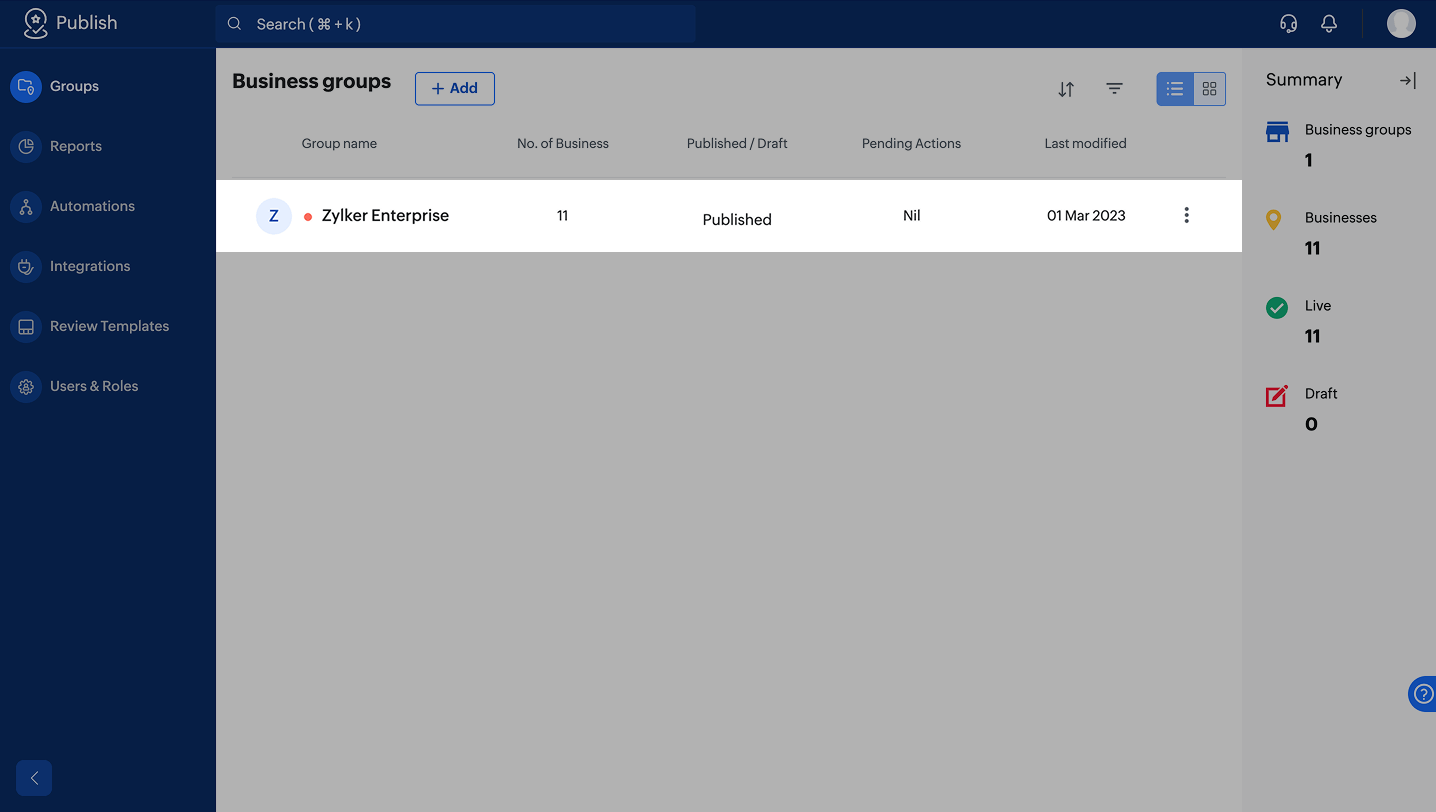Add a new business group
Screen dimensions: 1436x812
pos(455,88)
